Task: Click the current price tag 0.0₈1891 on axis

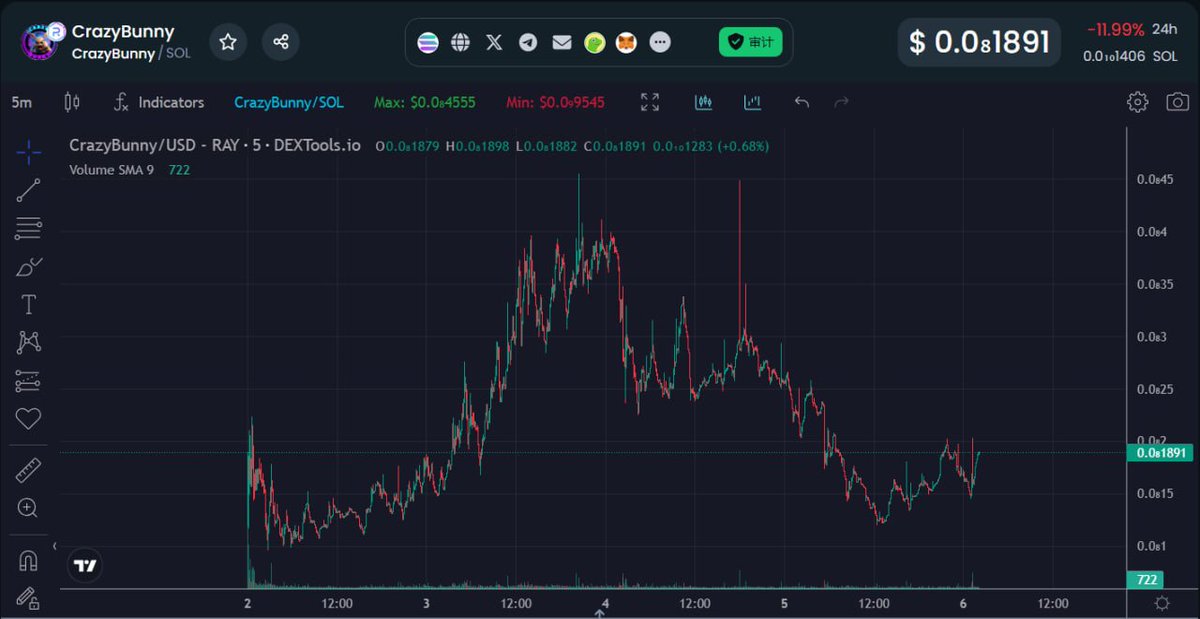Action: coord(1159,453)
